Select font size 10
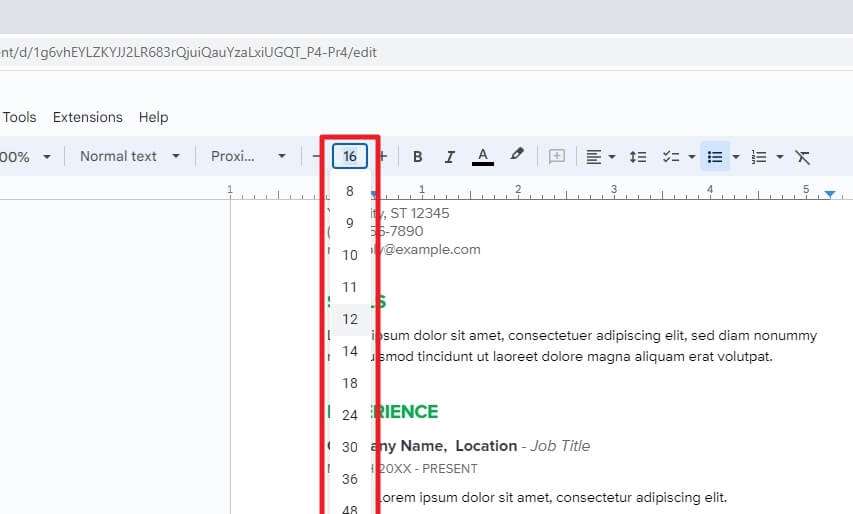Screen dimensions: 853x514 350,255
